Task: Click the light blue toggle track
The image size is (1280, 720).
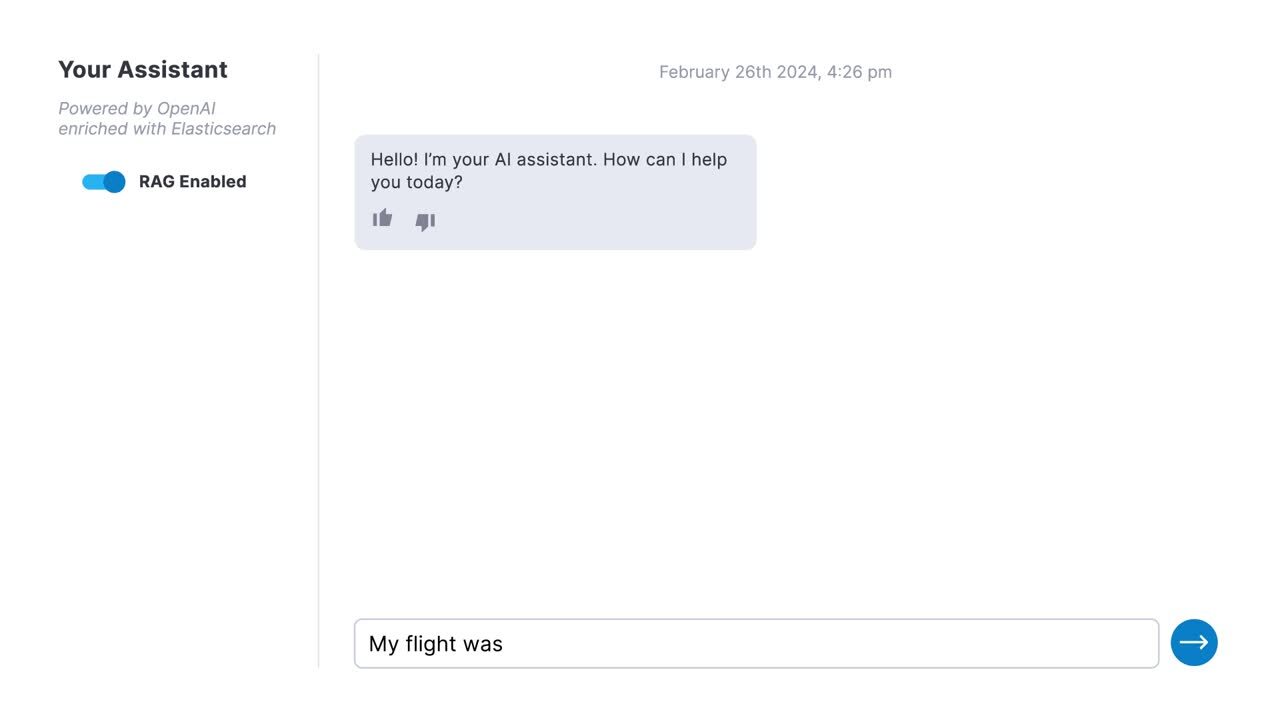Action: pos(93,182)
